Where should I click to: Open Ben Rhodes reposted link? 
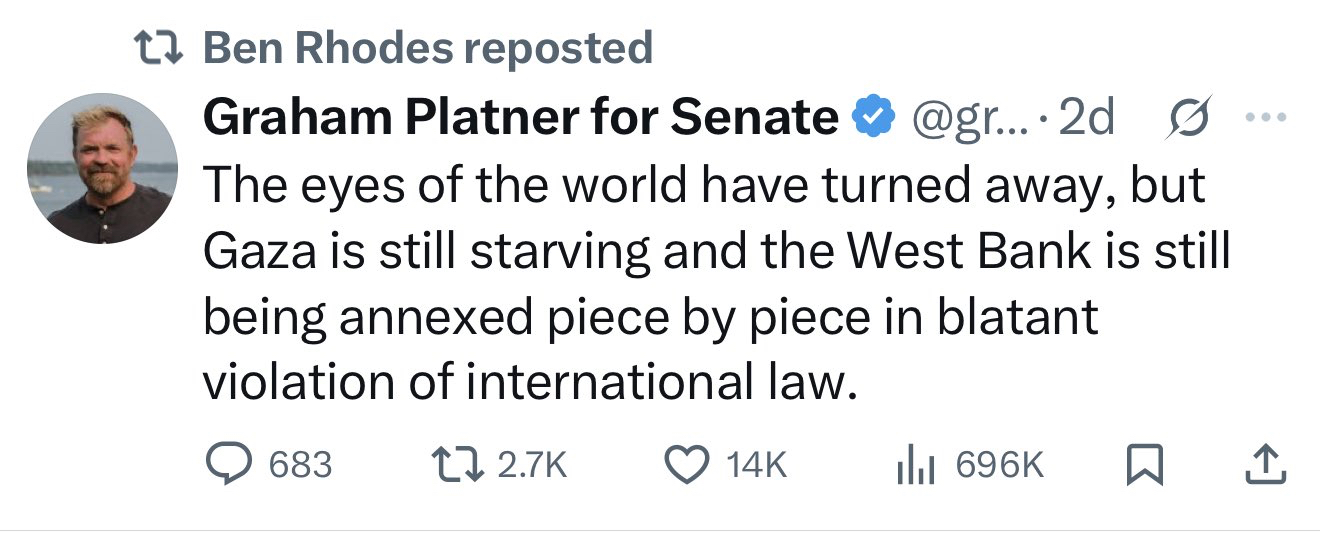[x=428, y=47]
